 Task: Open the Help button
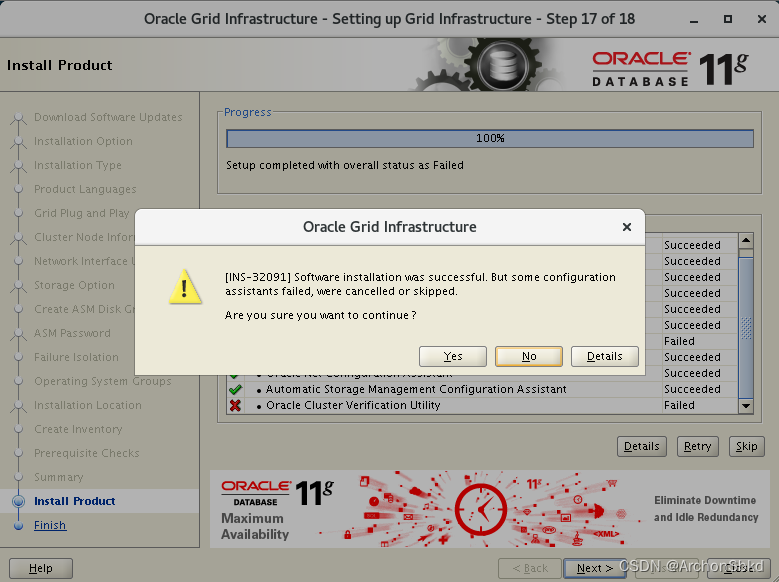(x=41, y=568)
